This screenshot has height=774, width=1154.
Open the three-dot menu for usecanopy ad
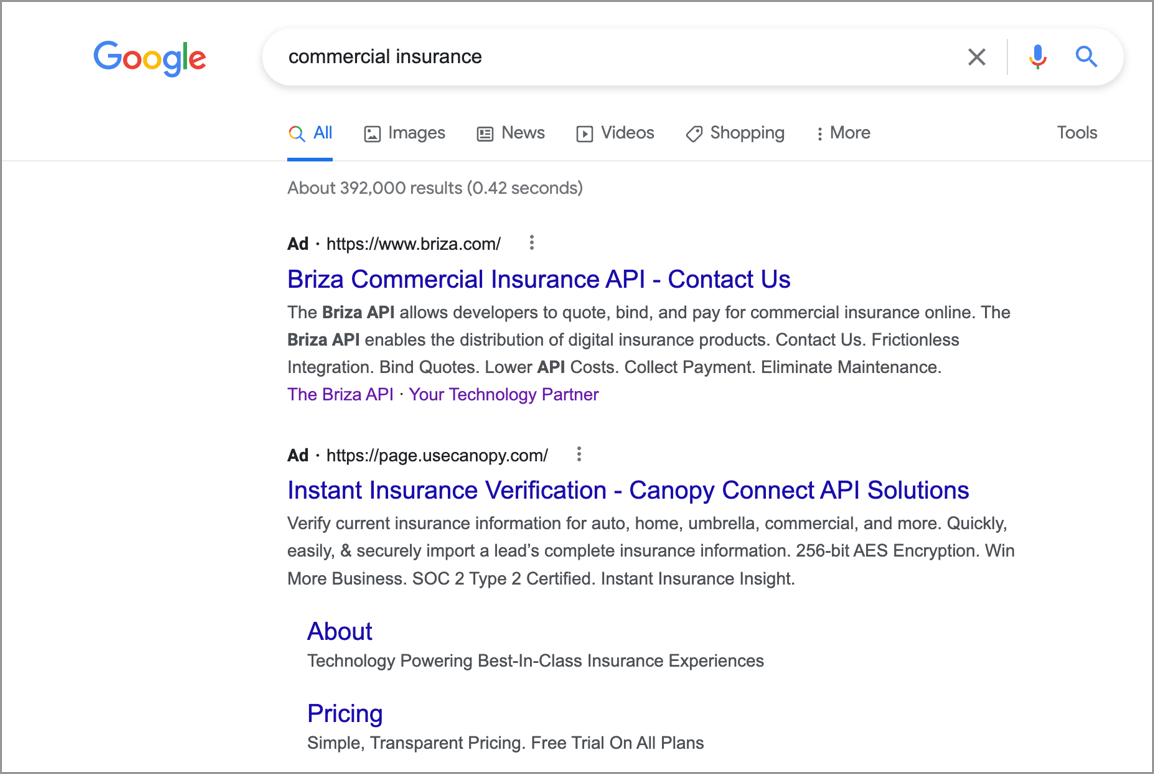pos(579,454)
